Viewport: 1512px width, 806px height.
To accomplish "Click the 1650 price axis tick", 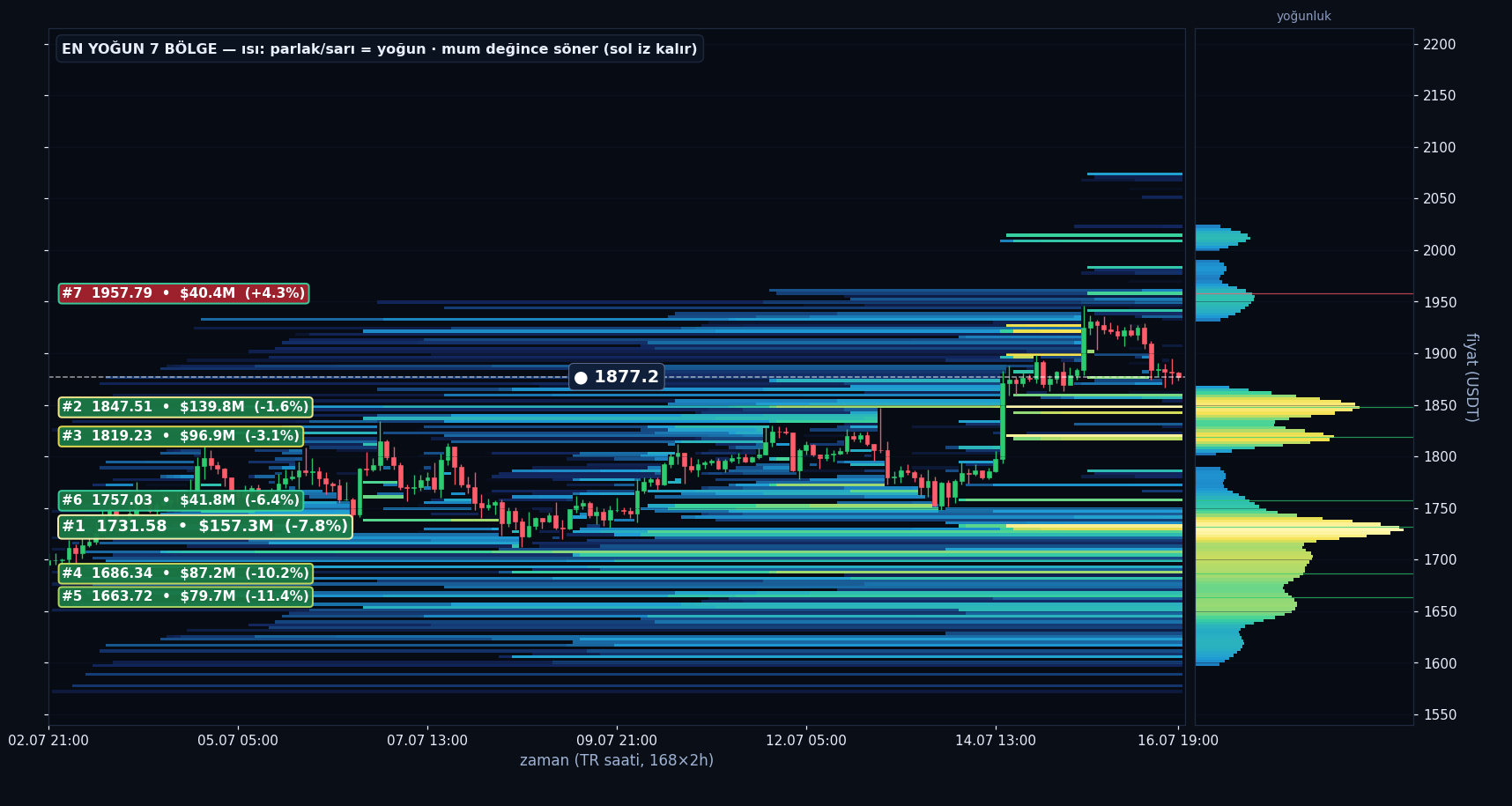I will [1439, 611].
